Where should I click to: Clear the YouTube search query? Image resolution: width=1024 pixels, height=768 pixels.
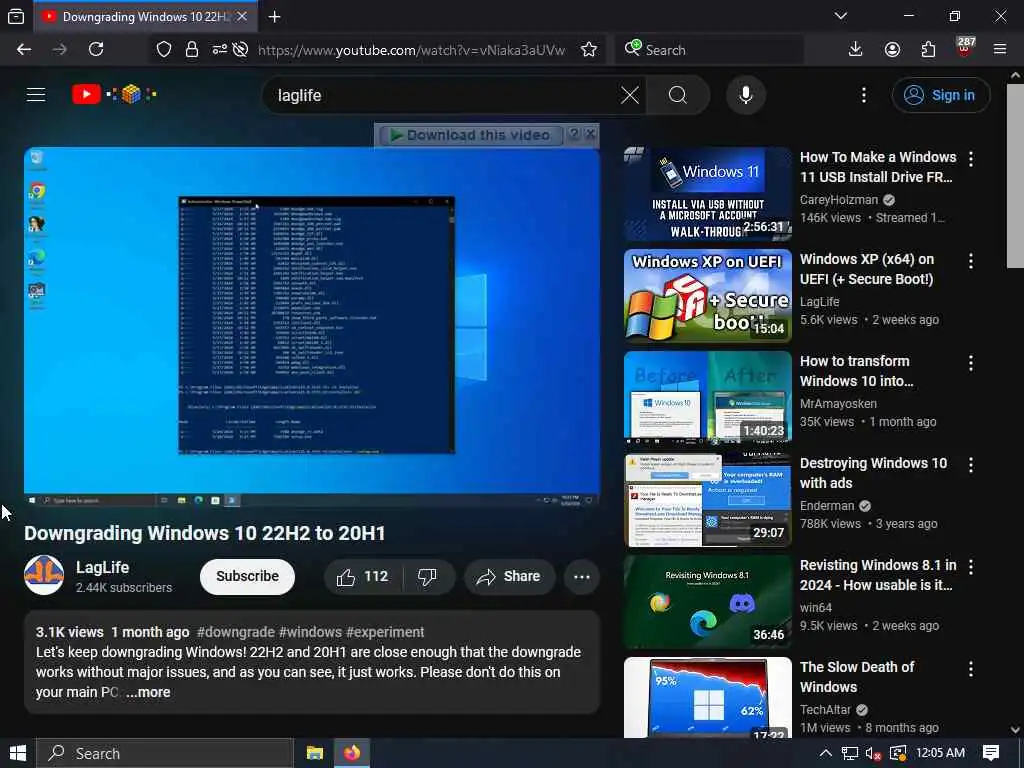click(630, 95)
